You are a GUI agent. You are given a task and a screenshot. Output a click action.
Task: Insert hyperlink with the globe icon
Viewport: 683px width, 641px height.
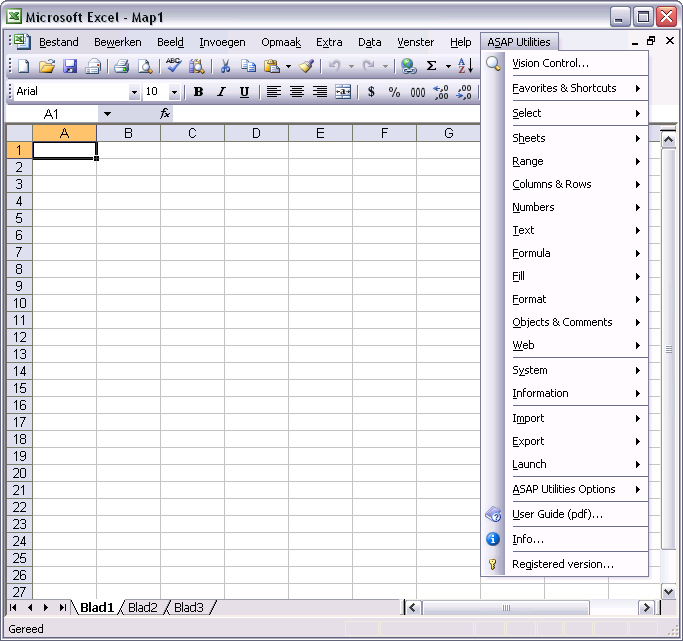(x=409, y=66)
